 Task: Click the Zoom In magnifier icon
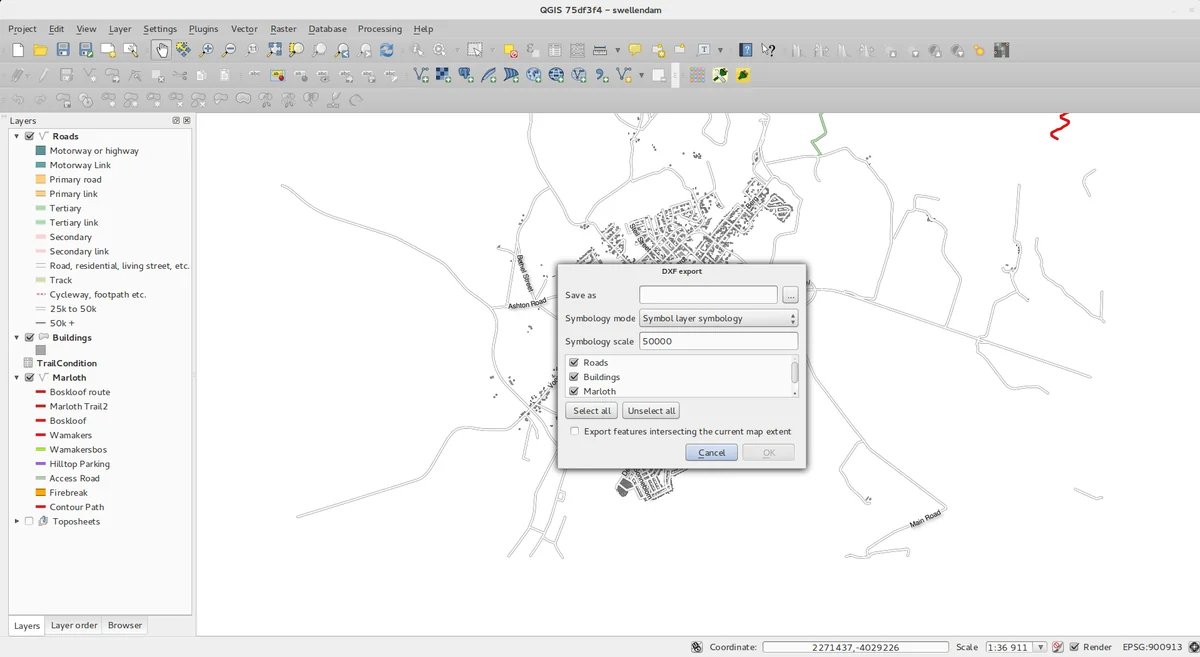click(x=207, y=50)
